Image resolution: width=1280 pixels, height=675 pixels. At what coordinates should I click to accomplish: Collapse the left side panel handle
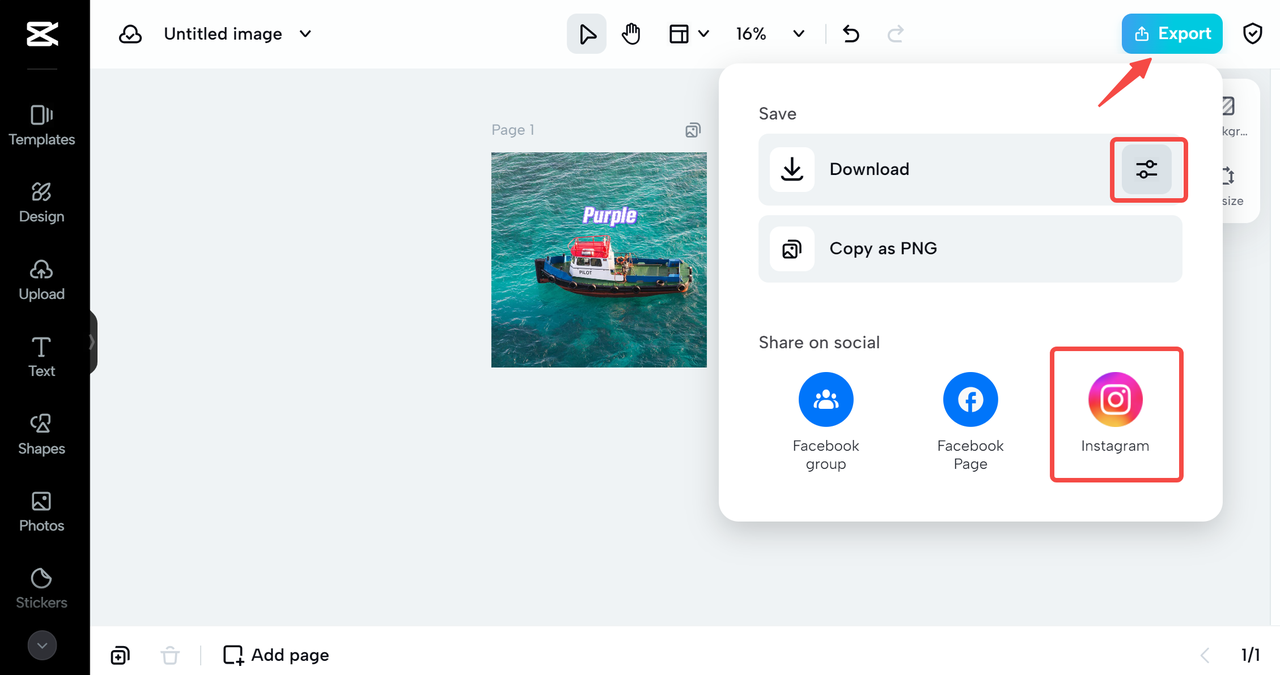point(93,342)
